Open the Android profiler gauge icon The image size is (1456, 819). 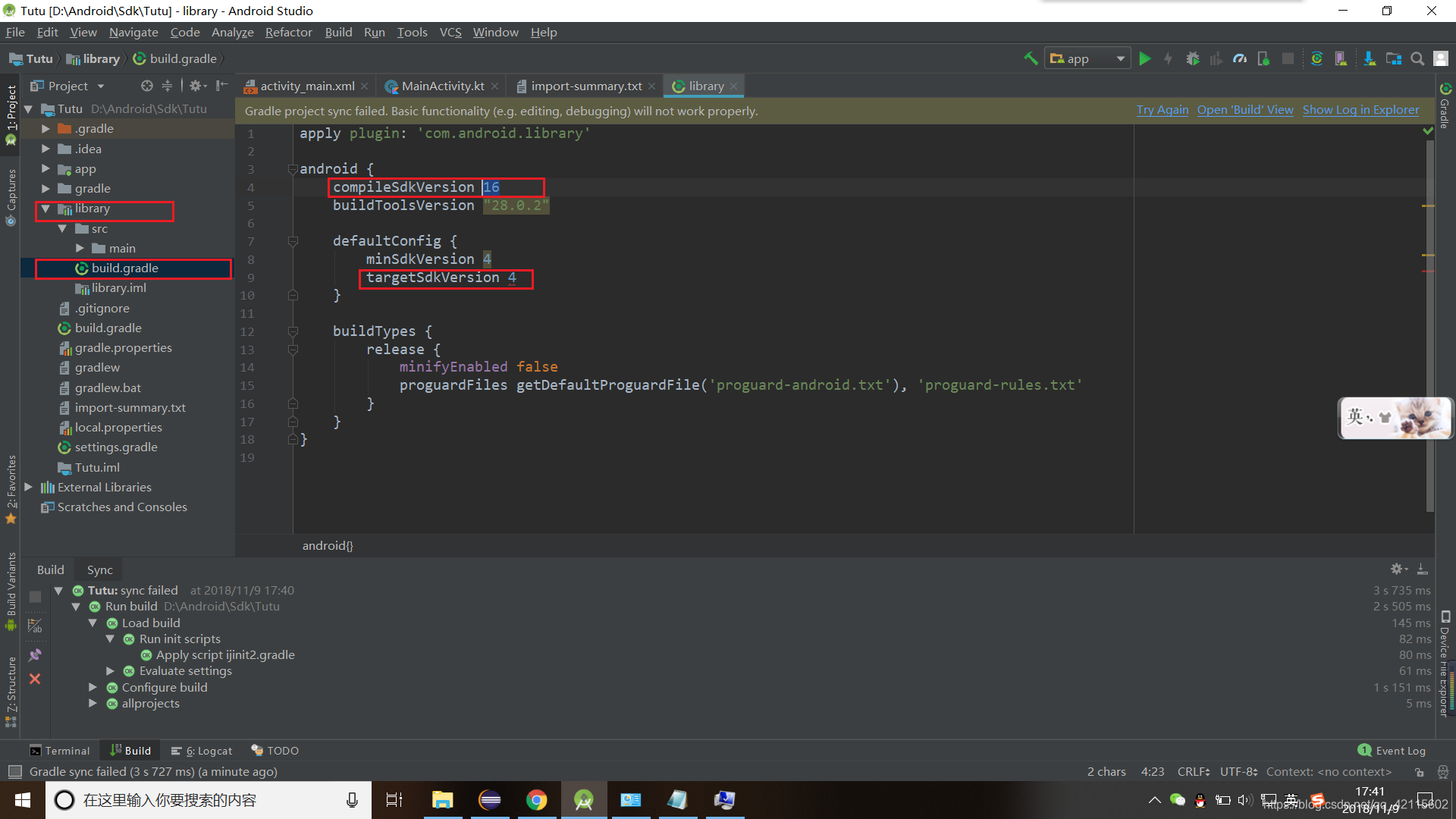coord(1240,58)
